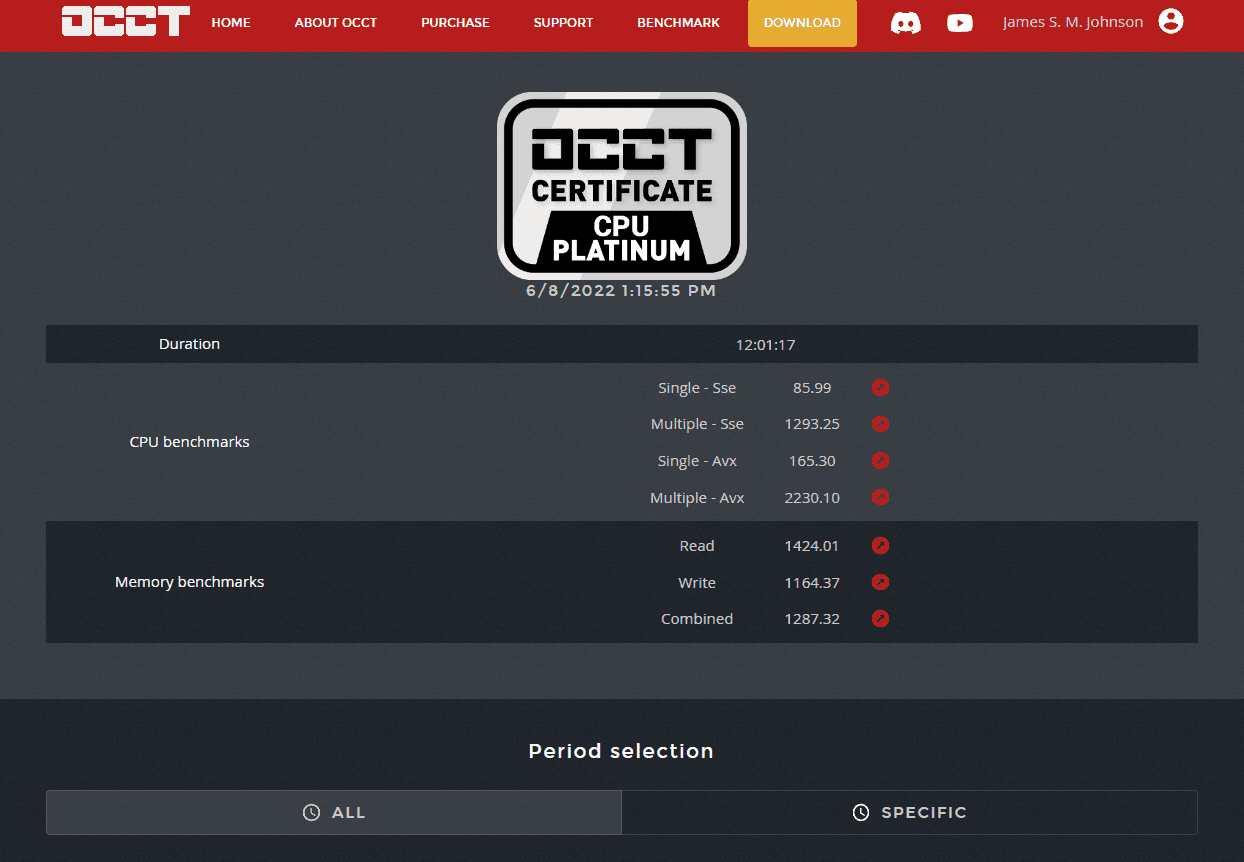The height and width of the screenshot is (862, 1244).
Task: Open the PURCHASE page
Action: 455,23
